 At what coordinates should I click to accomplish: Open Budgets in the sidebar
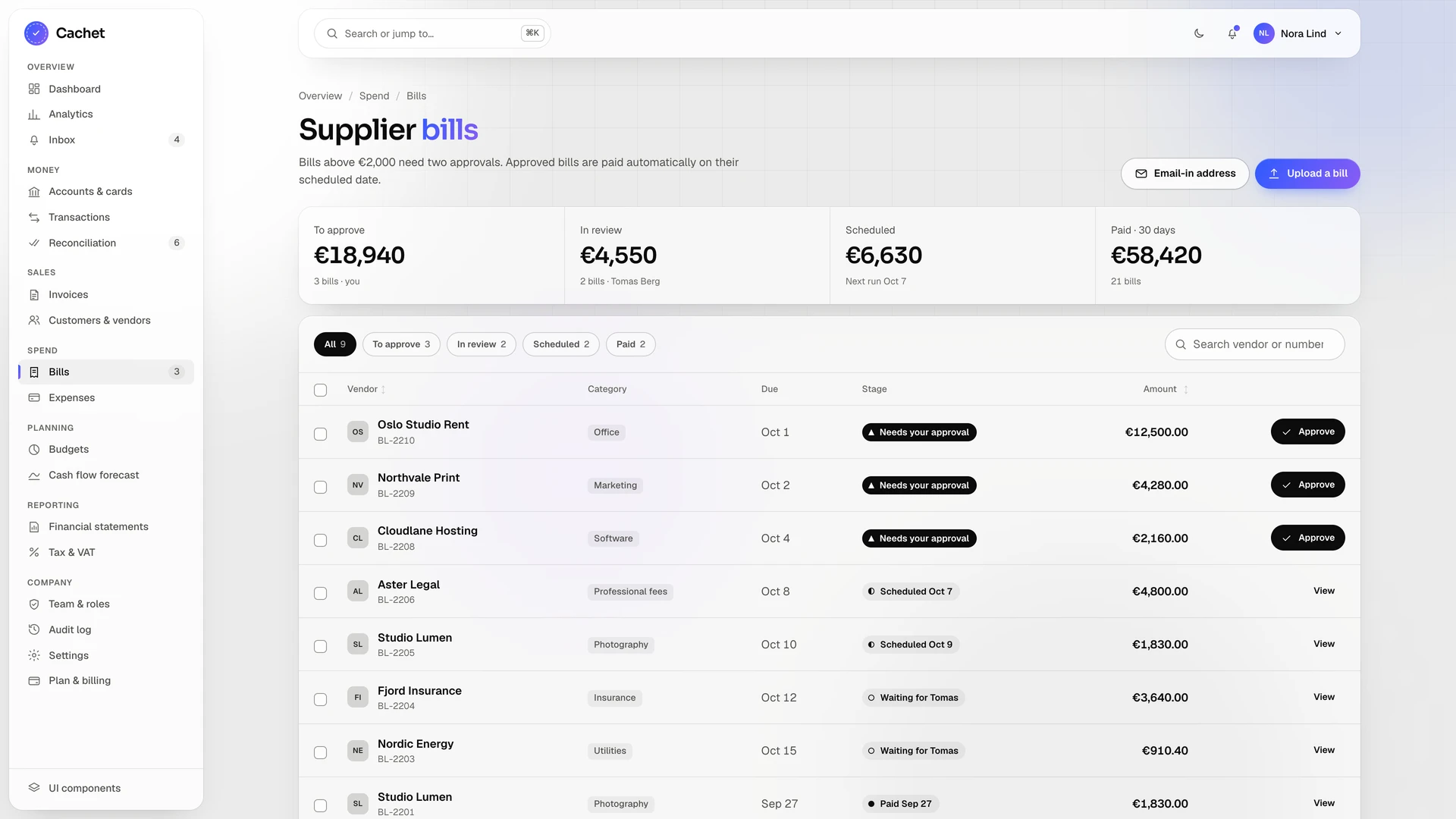[106, 450]
